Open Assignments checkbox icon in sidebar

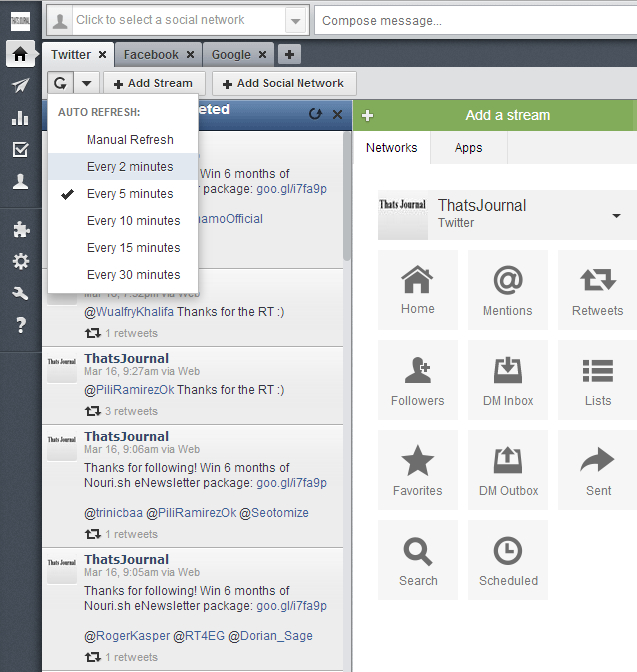pos(20,150)
